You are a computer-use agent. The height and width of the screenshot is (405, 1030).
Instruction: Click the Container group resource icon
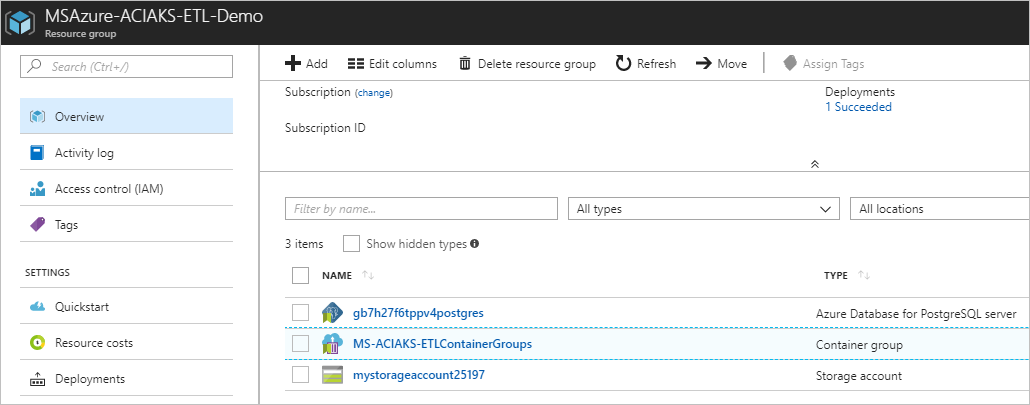[x=332, y=344]
